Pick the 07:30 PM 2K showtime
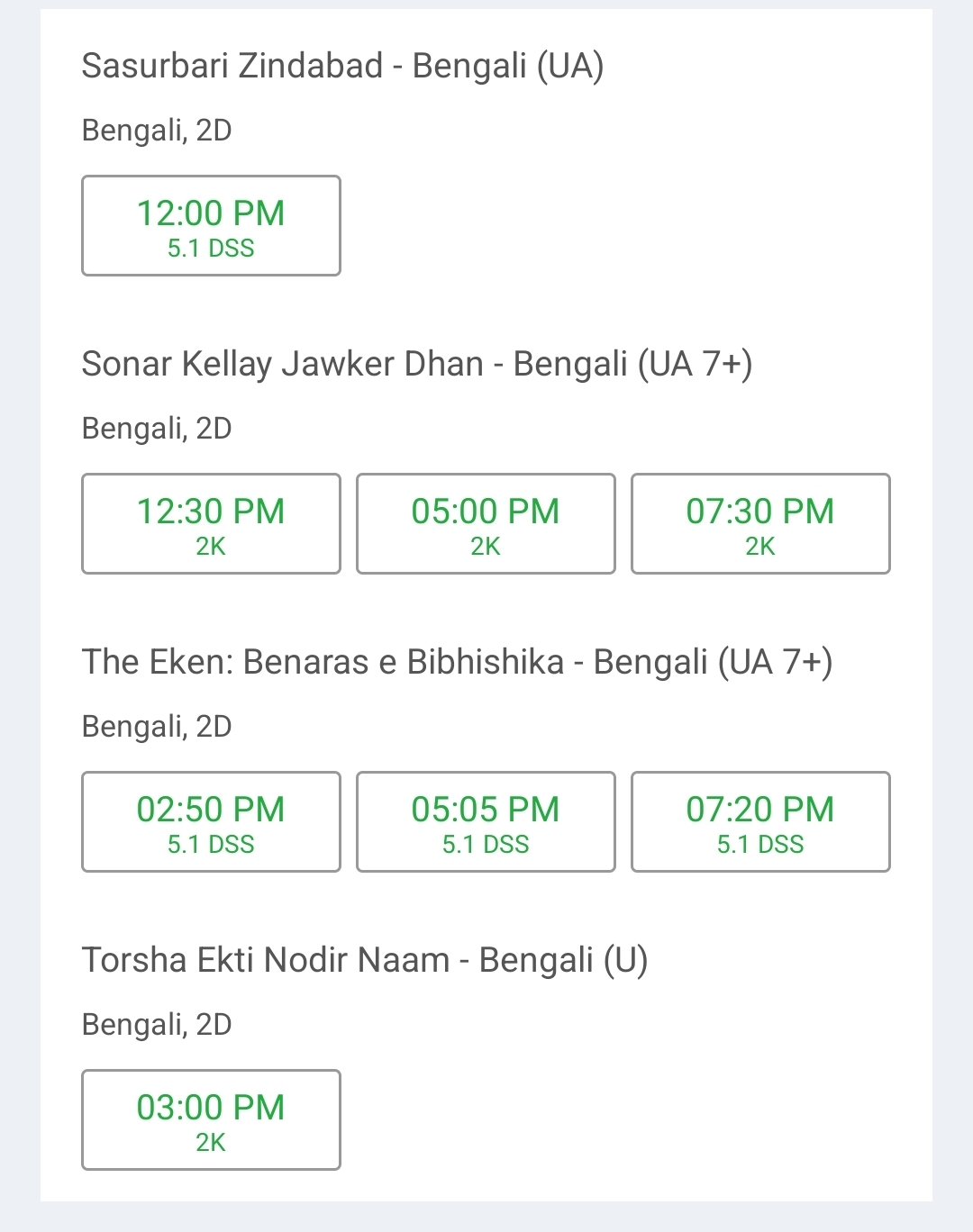 coord(760,523)
